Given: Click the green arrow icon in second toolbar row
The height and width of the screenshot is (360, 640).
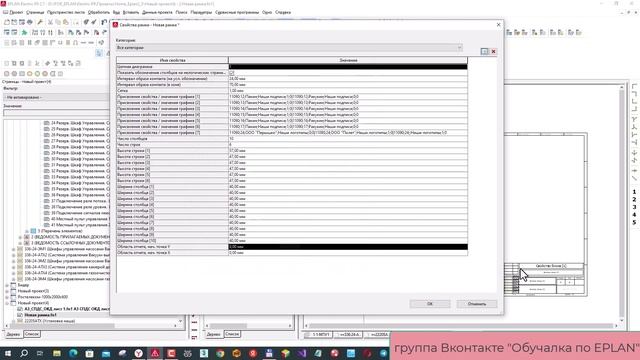Looking at the screenshot, I should pyautogui.click(x=24, y=32).
